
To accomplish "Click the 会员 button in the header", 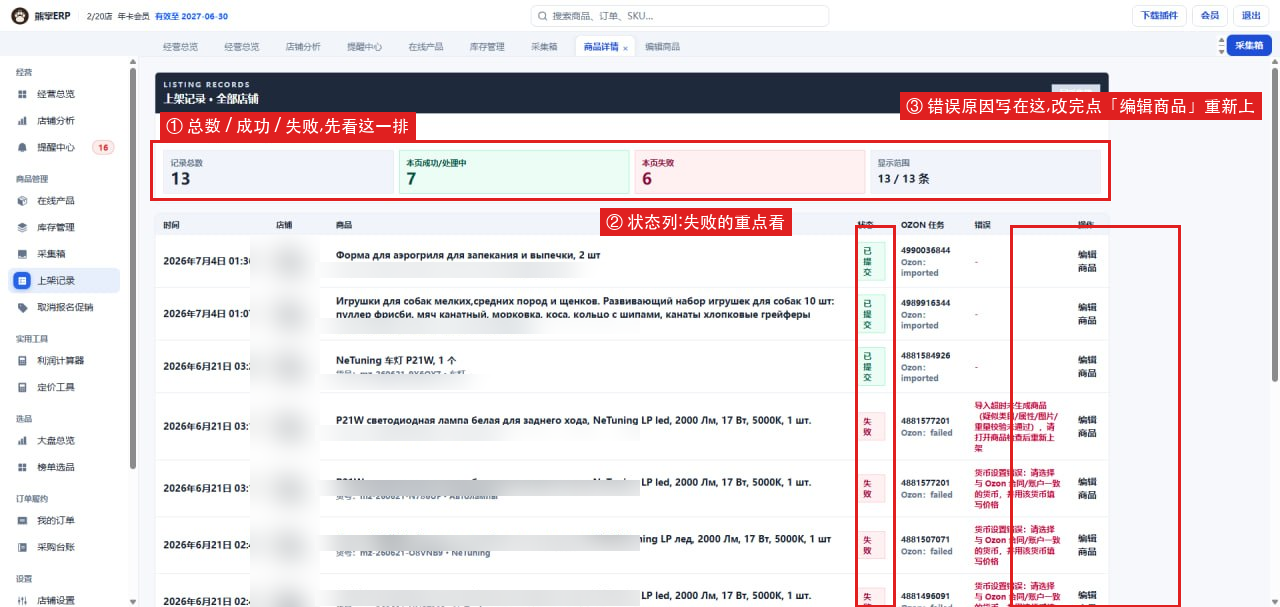I will click(x=1210, y=15).
